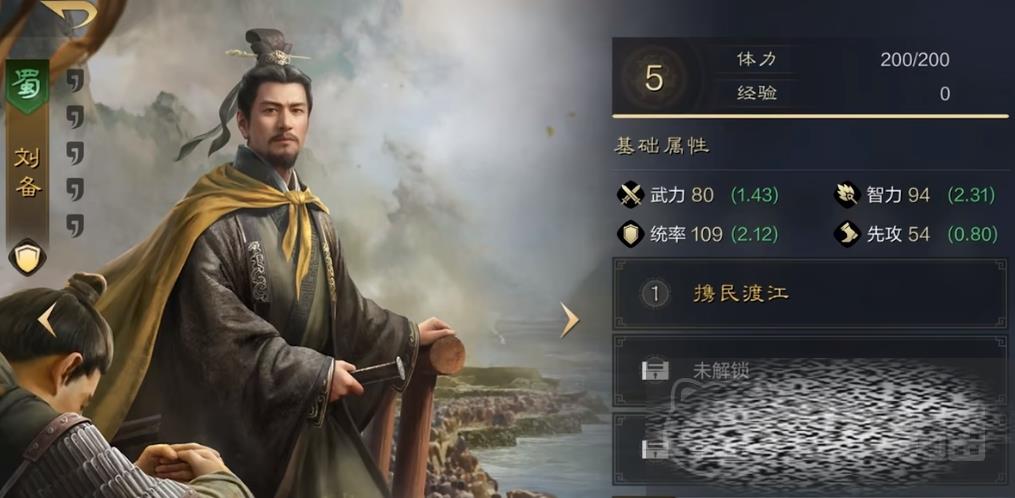Tap the lock icon beside 未解锁

click(654, 371)
